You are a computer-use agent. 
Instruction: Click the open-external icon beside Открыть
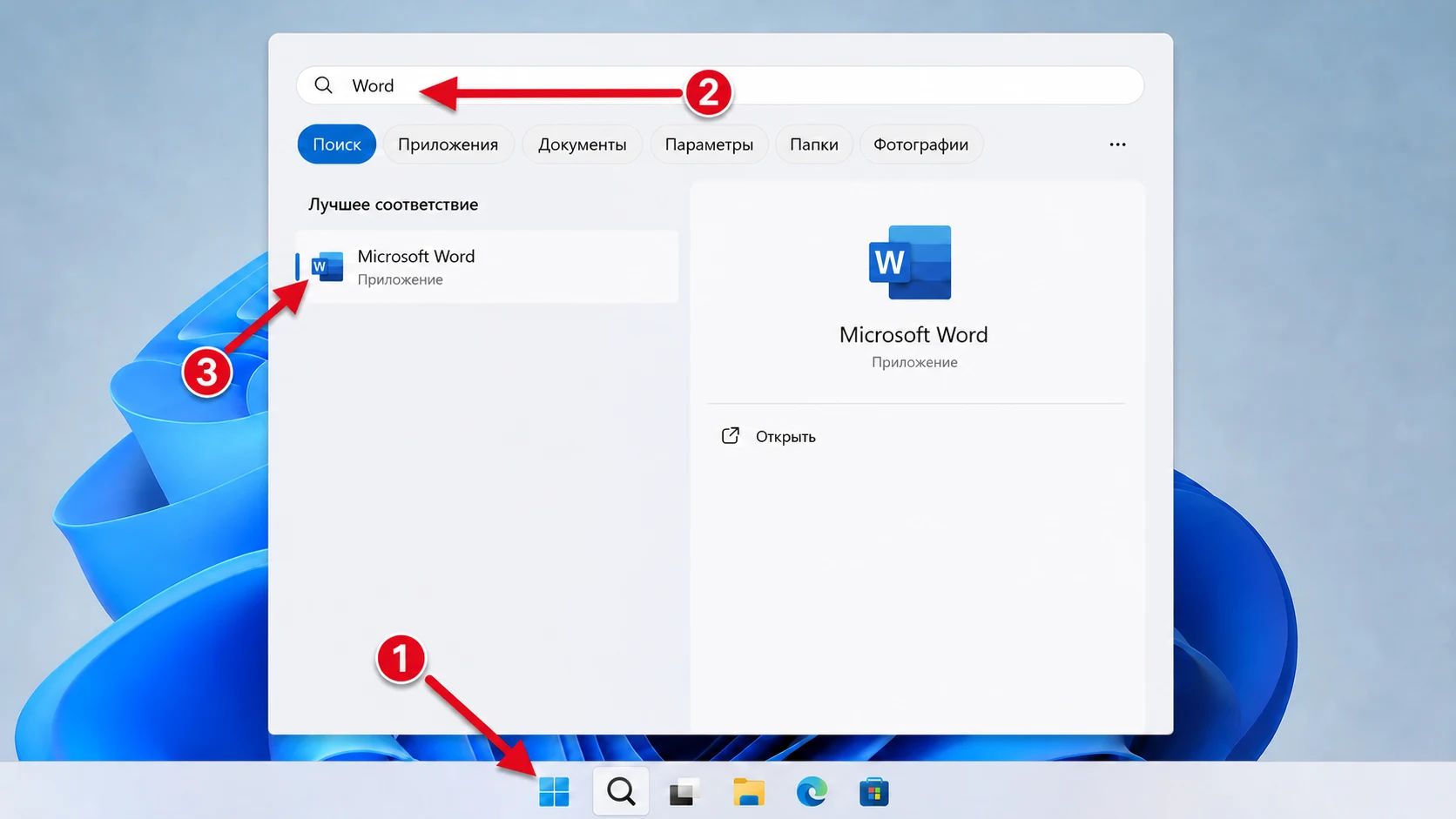(x=731, y=436)
